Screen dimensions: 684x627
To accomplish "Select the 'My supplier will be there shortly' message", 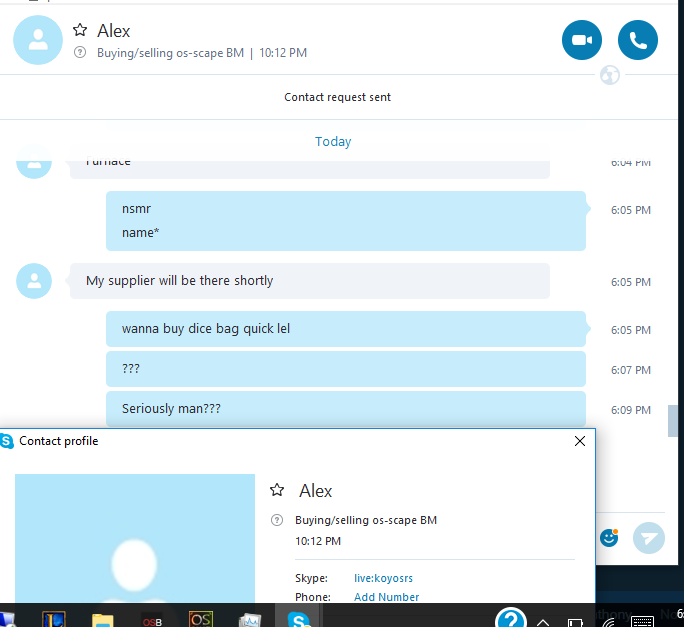I will coord(310,281).
